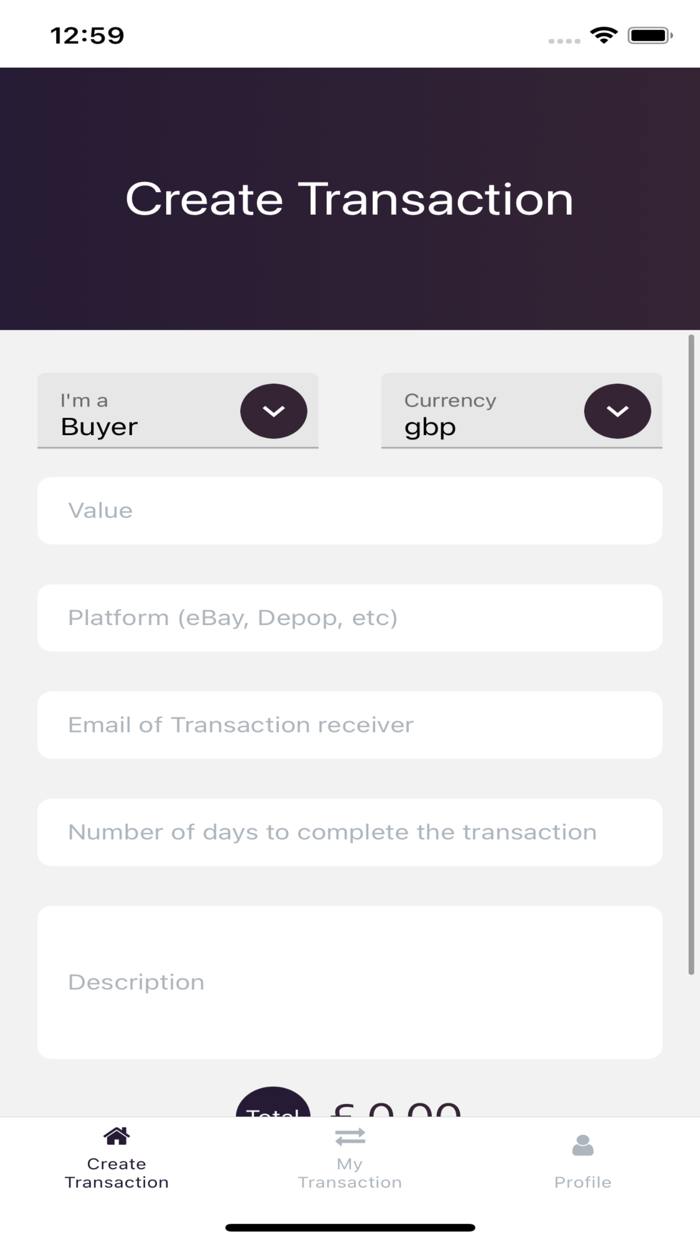The width and height of the screenshot is (700, 1244).
Task: Click the Email of Transaction receiver field
Action: click(x=350, y=725)
